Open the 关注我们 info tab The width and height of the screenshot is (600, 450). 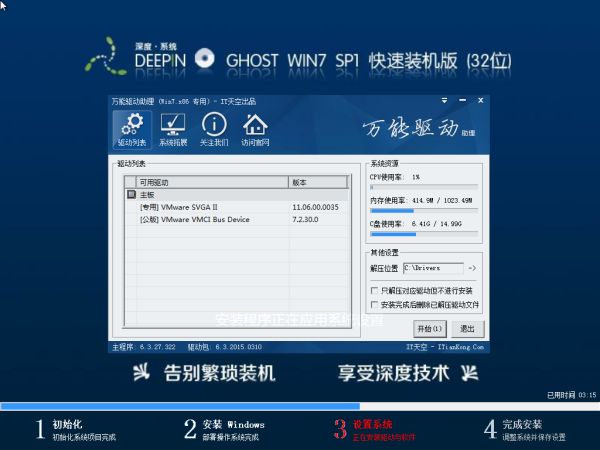coord(214,130)
